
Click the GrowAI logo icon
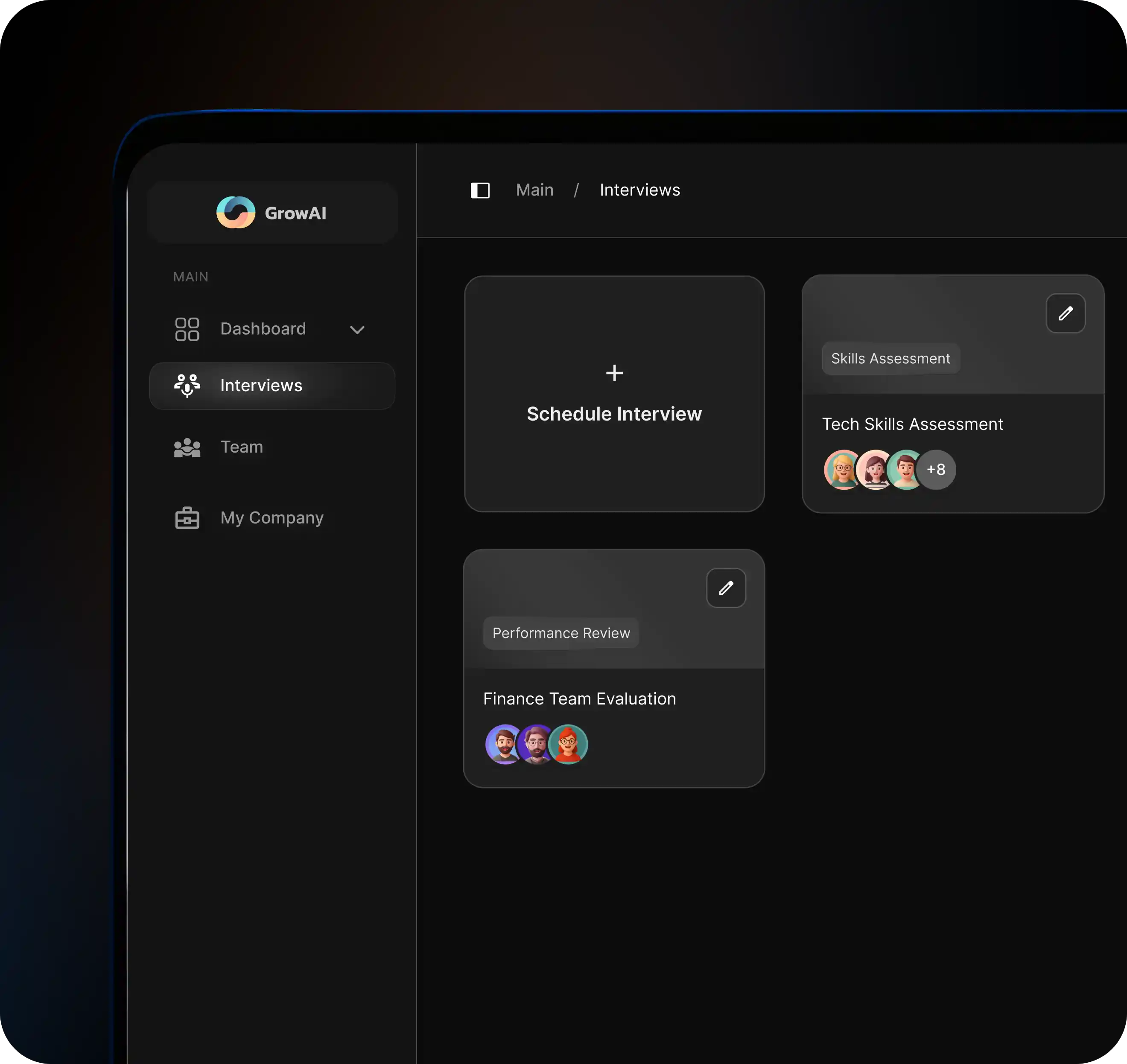[x=236, y=213]
